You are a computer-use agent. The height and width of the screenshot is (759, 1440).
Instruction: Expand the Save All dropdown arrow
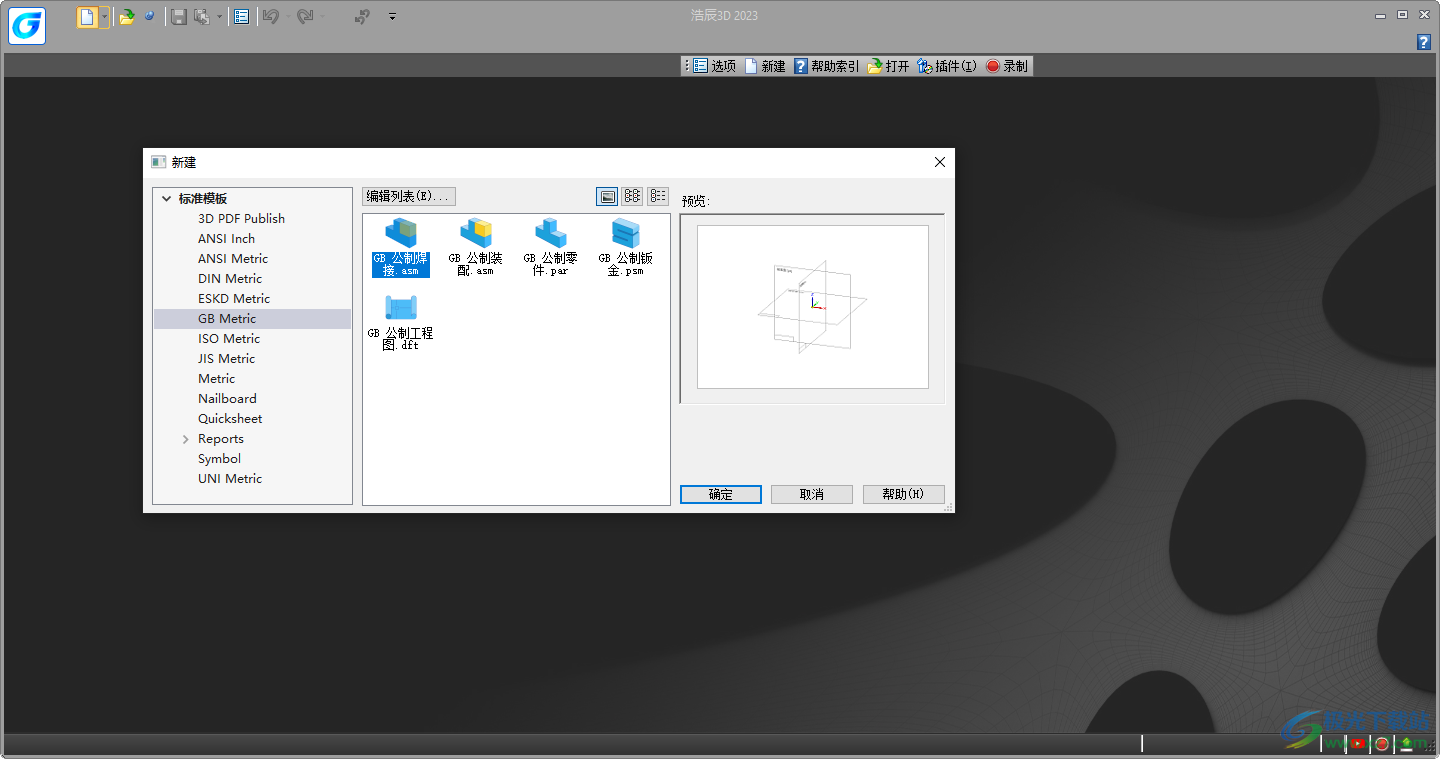219,17
